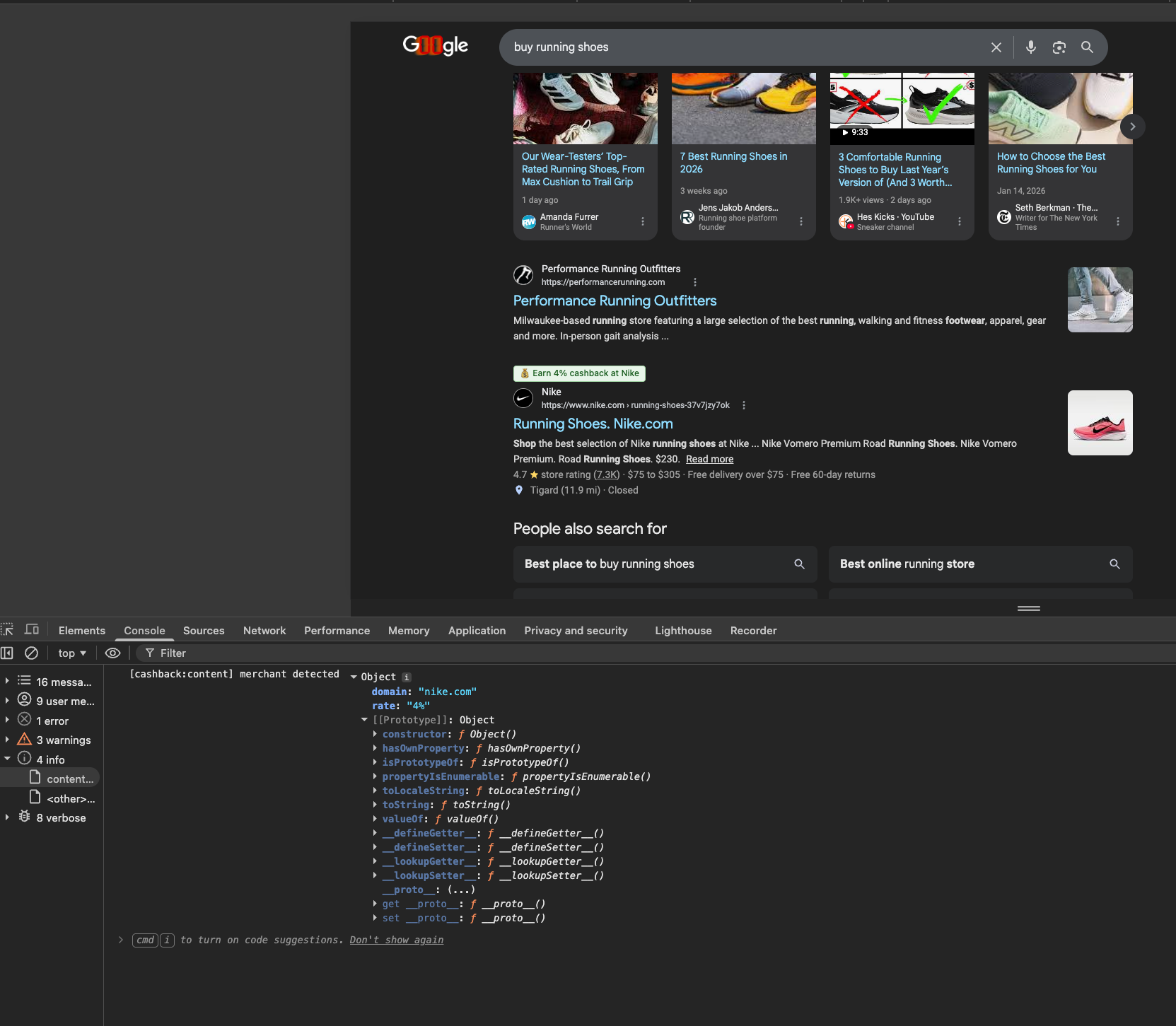Open search by image camera icon

[1059, 47]
